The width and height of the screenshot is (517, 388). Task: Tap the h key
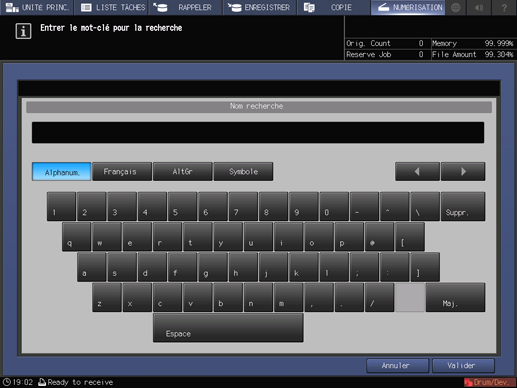243,267
